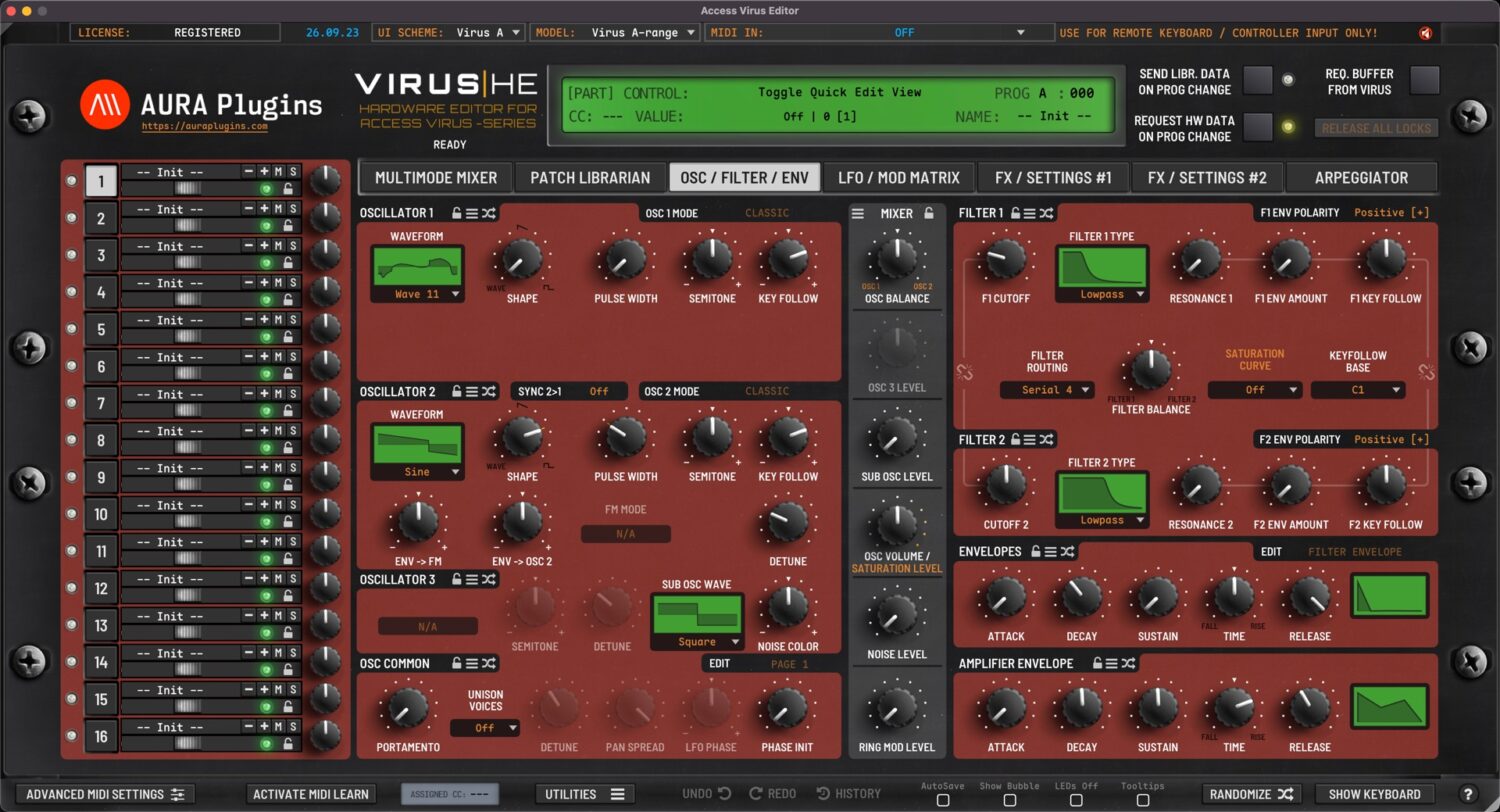1500x812 pixels.
Task: Randomize Envelopes with shuffle icon
Action: (1068, 551)
